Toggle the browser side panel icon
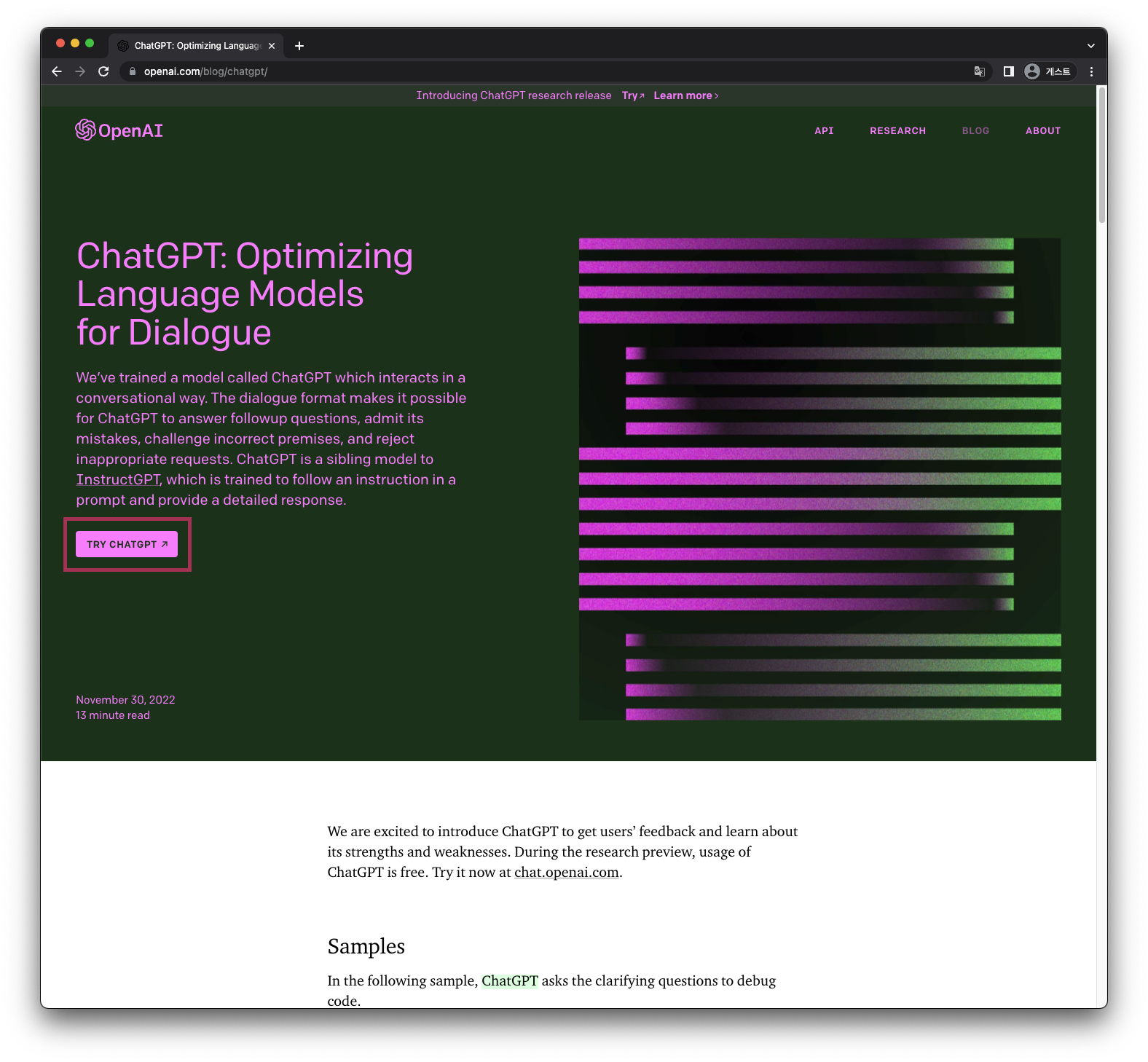This screenshot has width=1148, height=1062. [1008, 71]
